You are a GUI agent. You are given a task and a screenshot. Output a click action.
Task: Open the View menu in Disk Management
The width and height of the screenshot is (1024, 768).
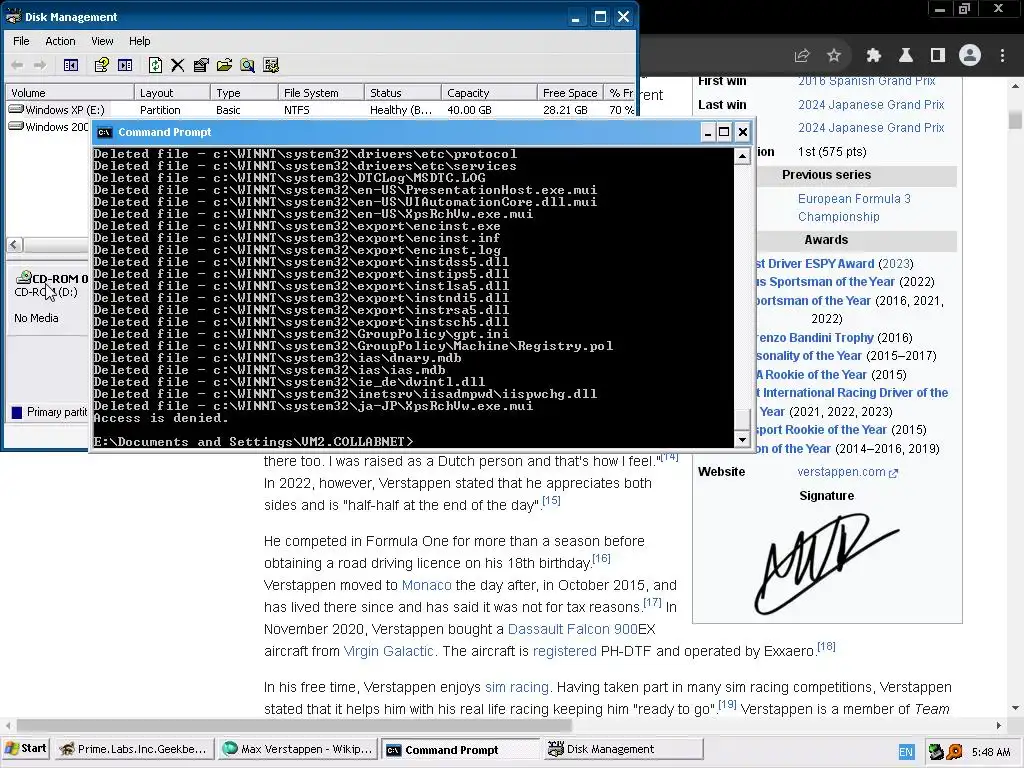tap(102, 41)
